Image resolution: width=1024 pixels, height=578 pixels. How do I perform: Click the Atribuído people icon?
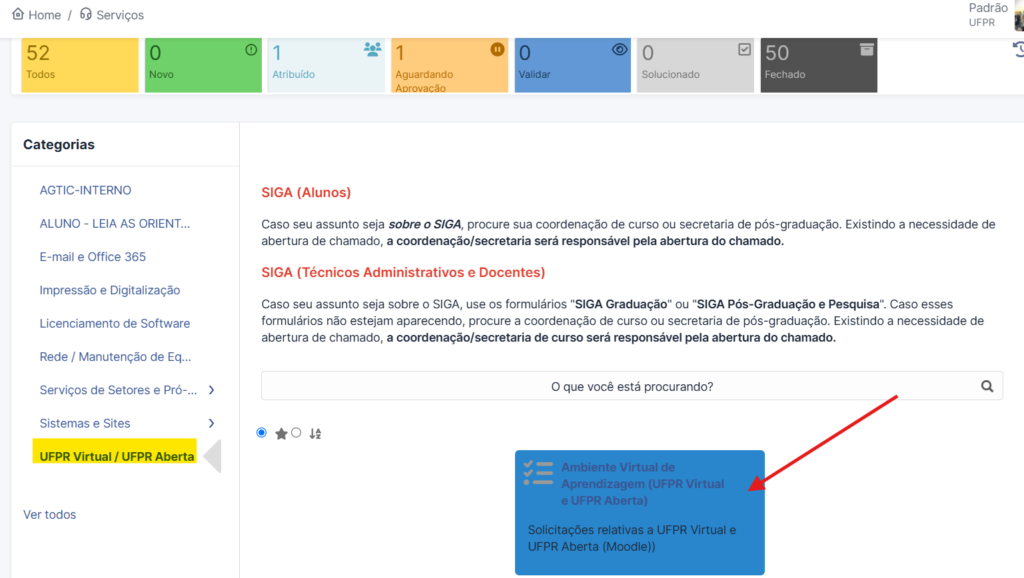(372, 50)
